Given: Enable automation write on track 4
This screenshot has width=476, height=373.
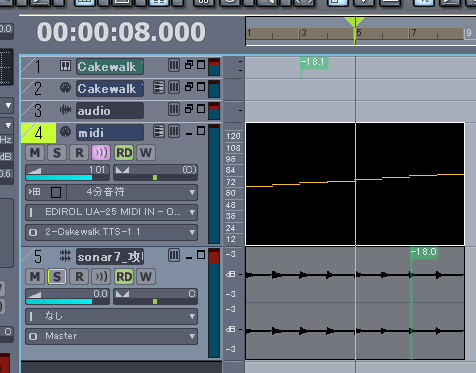Looking at the screenshot, I should (x=146, y=153).
